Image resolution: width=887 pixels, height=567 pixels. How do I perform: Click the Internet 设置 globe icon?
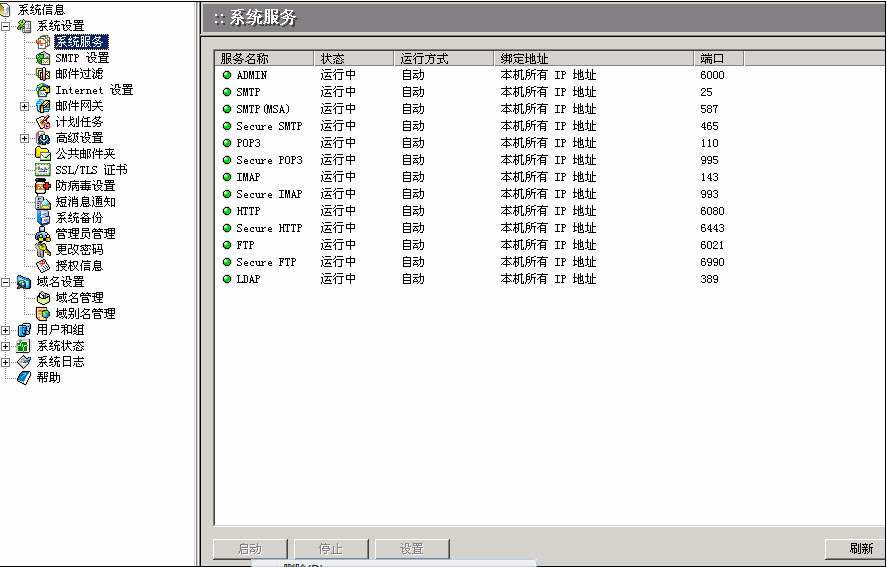tap(43, 90)
